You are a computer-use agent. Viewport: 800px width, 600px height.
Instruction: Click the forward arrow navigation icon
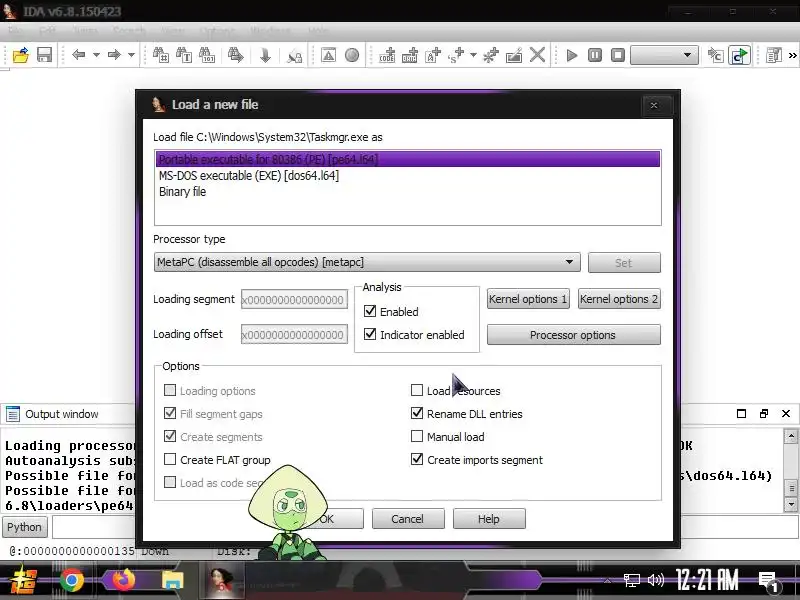tap(114, 55)
